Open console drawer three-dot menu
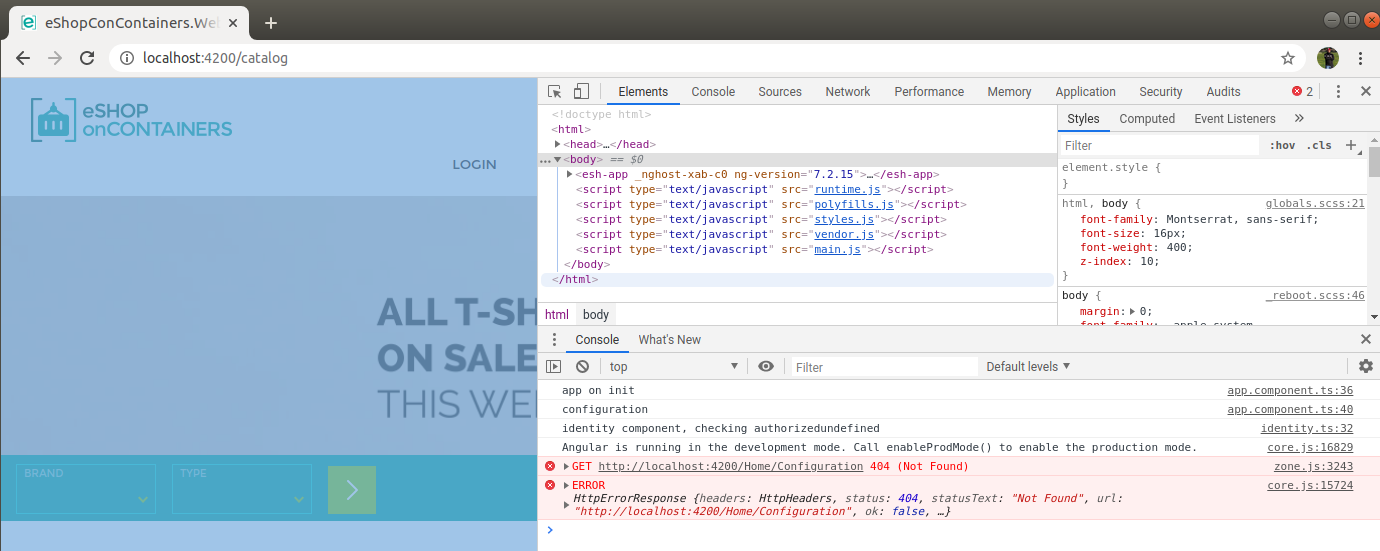The image size is (1380, 551). (x=554, y=340)
